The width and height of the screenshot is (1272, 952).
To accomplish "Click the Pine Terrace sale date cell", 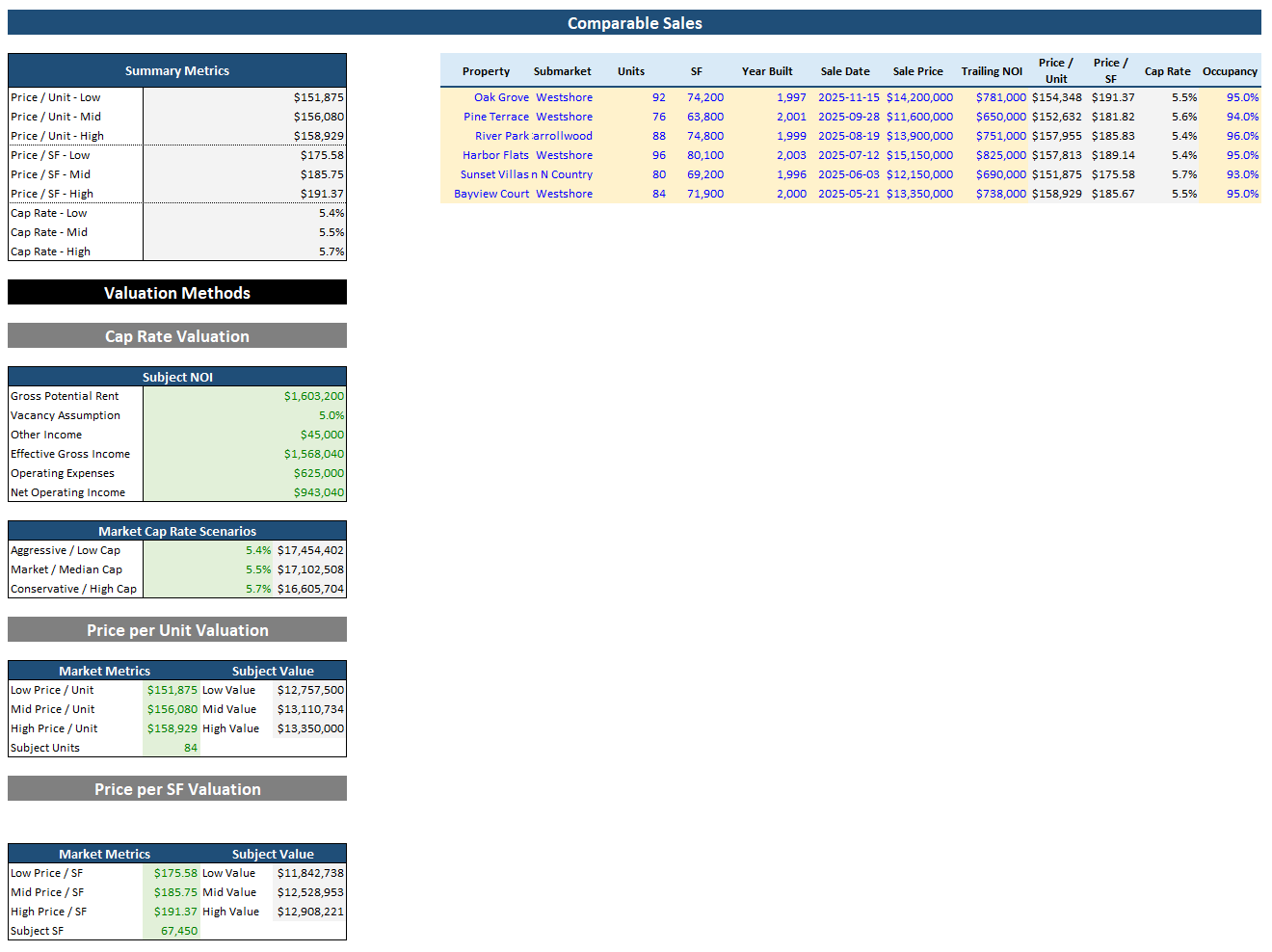I will 845,116.
